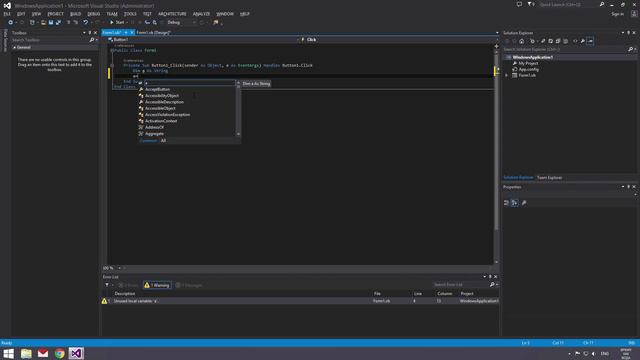Open the Debug configuration dropdown
Image resolution: width=640 pixels, height=360 pixels.
(x=181, y=22)
